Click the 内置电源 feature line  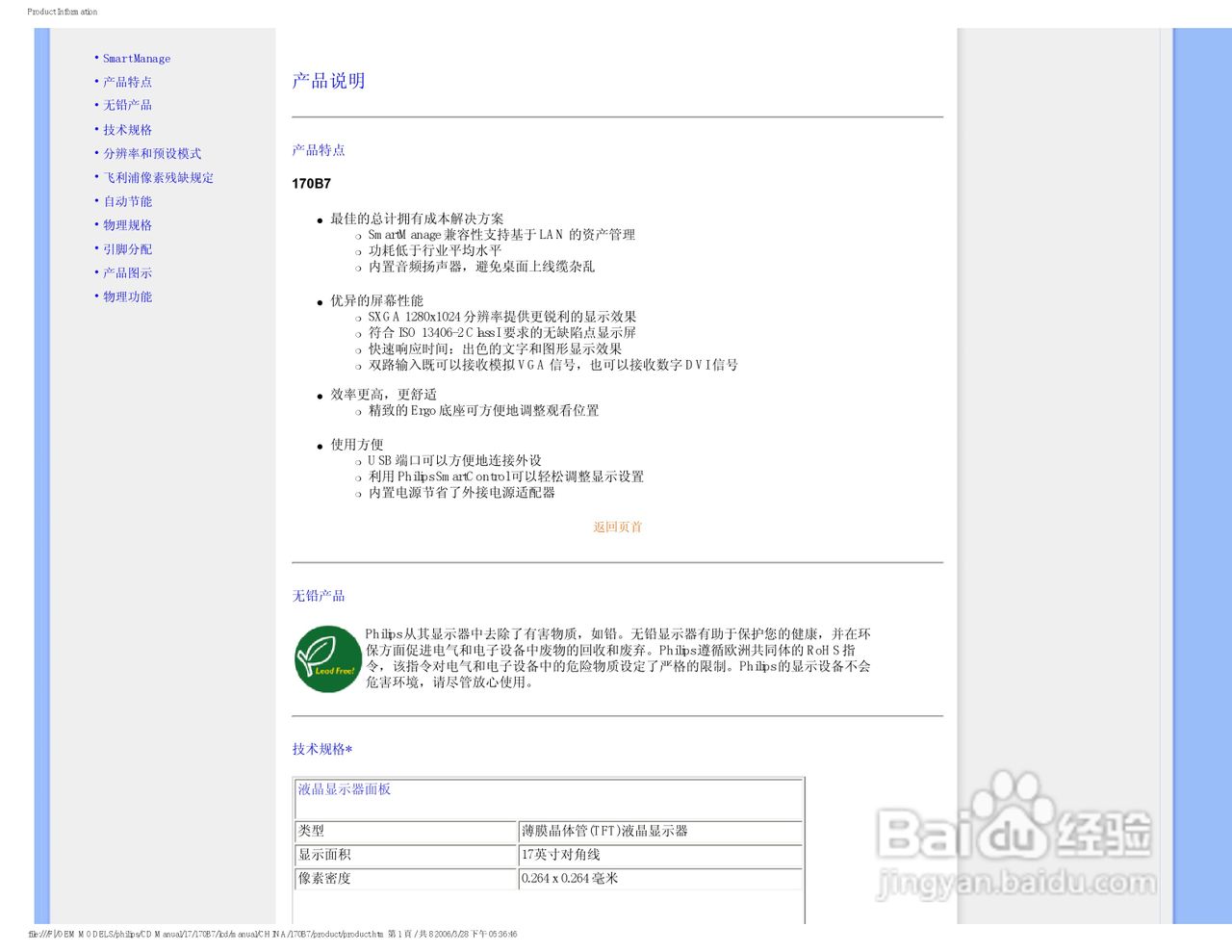(462, 493)
